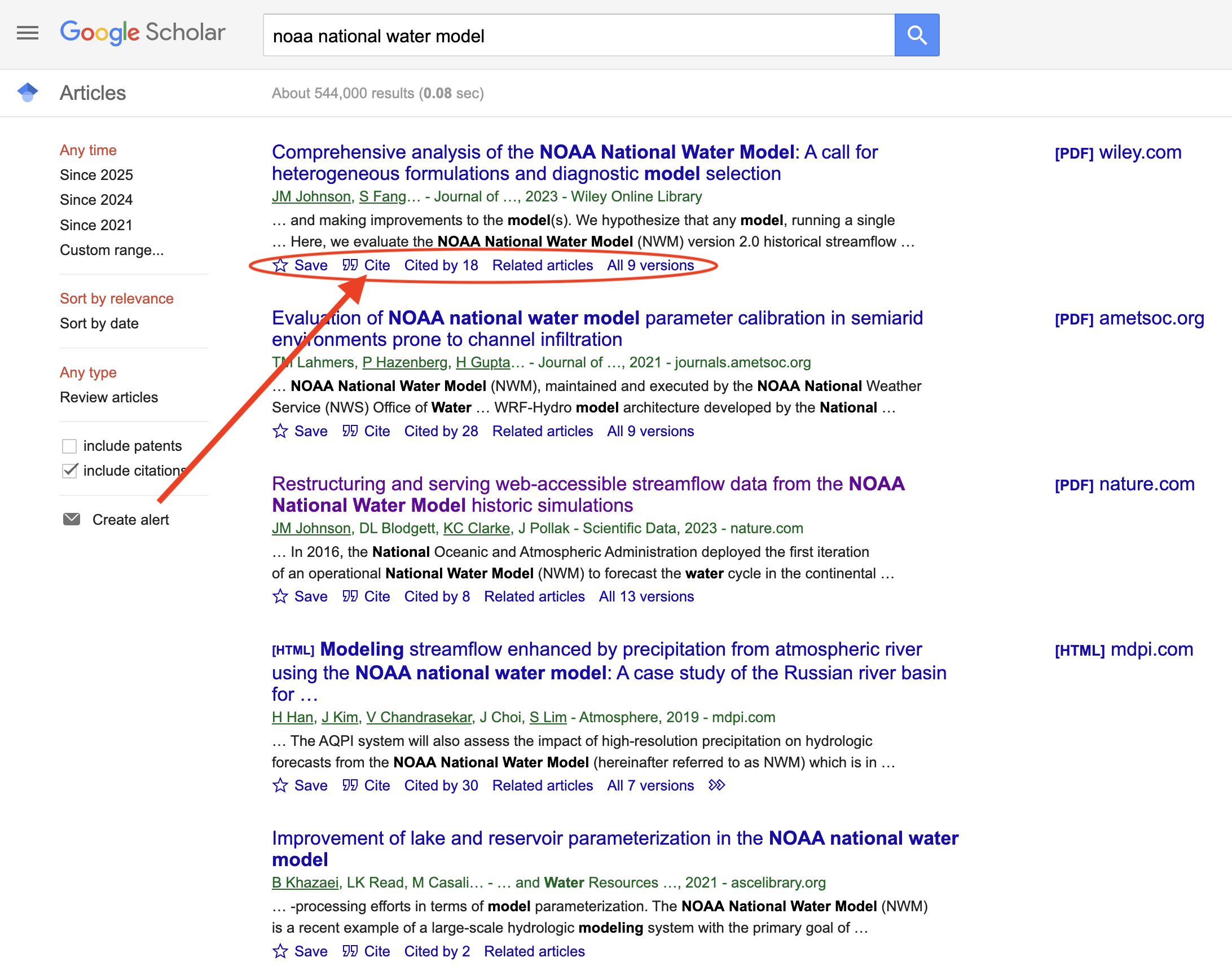Open the [PDF] wiley.com link

pyautogui.click(x=1118, y=152)
